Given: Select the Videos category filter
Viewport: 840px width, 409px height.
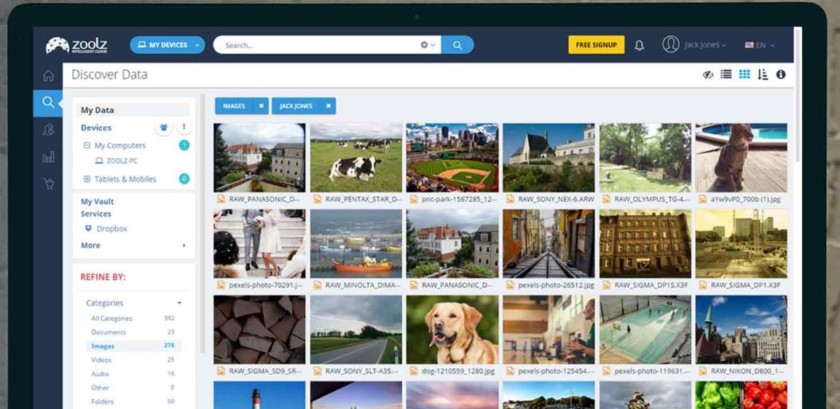Looking at the screenshot, I should pos(101,360).
